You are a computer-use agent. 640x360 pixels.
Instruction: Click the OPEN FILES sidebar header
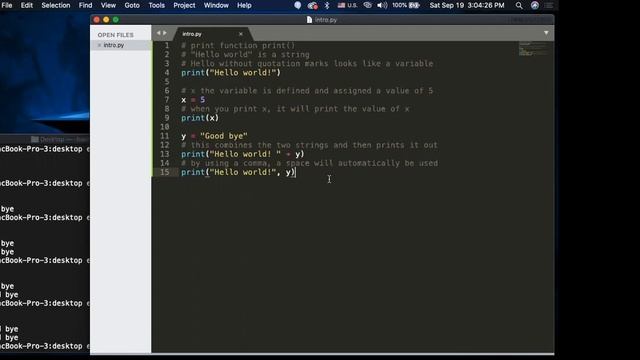tap(116, 35)
